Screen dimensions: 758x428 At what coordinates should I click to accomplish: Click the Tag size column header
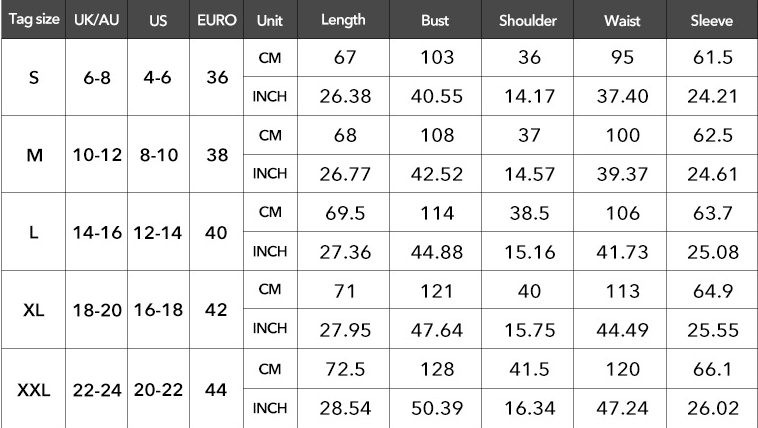click(x=33, y=19)
